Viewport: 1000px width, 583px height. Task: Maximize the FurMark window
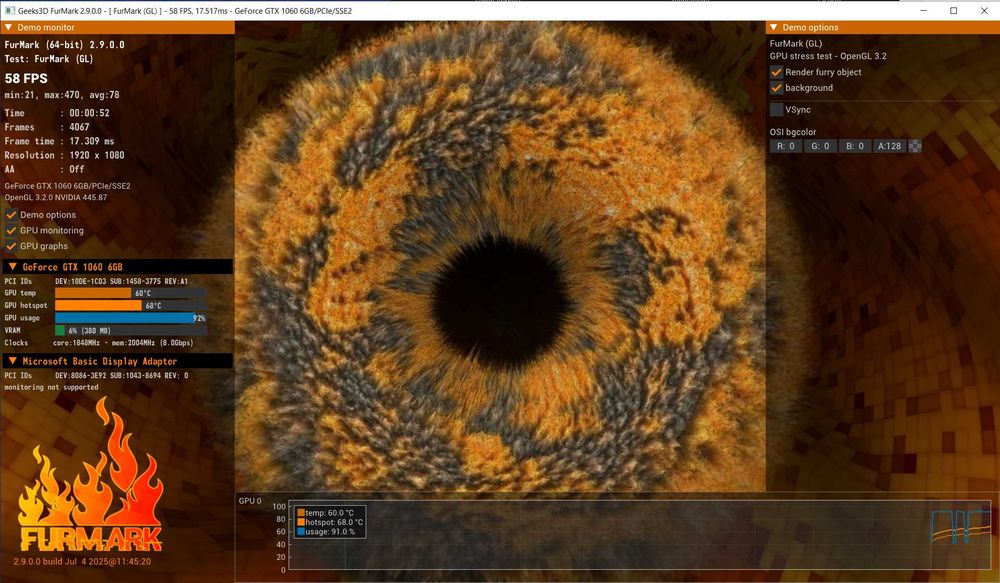click(x=953, y=10)
